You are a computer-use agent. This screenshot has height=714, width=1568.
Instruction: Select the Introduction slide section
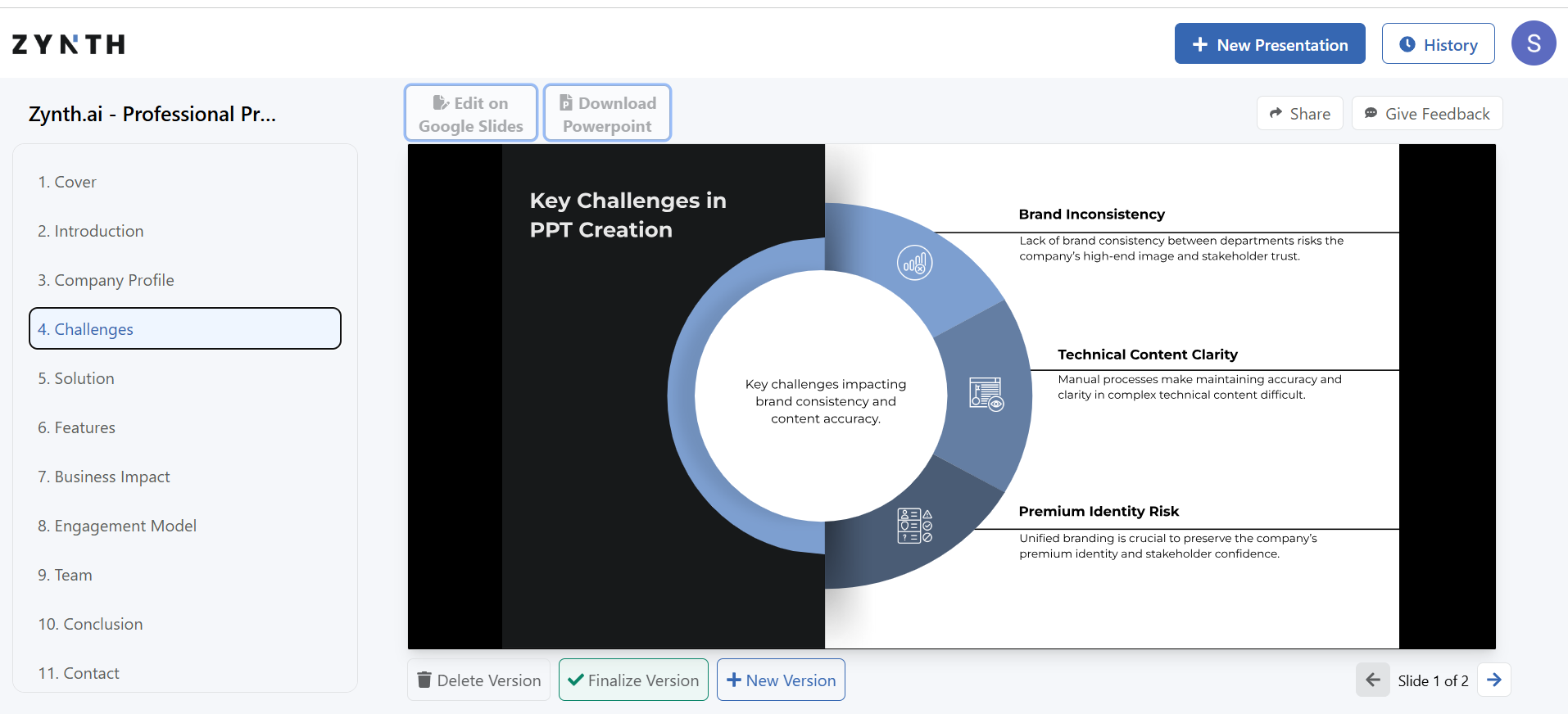(x=91, y=231)
